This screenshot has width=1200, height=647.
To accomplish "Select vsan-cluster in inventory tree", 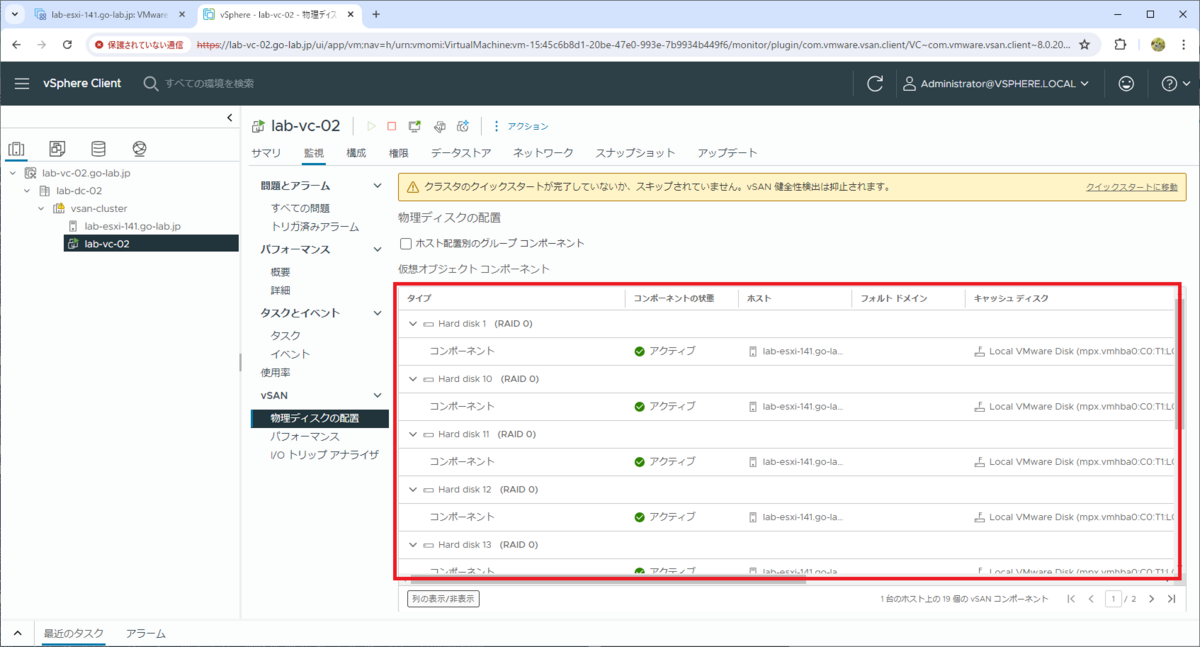I will [98, 208].
